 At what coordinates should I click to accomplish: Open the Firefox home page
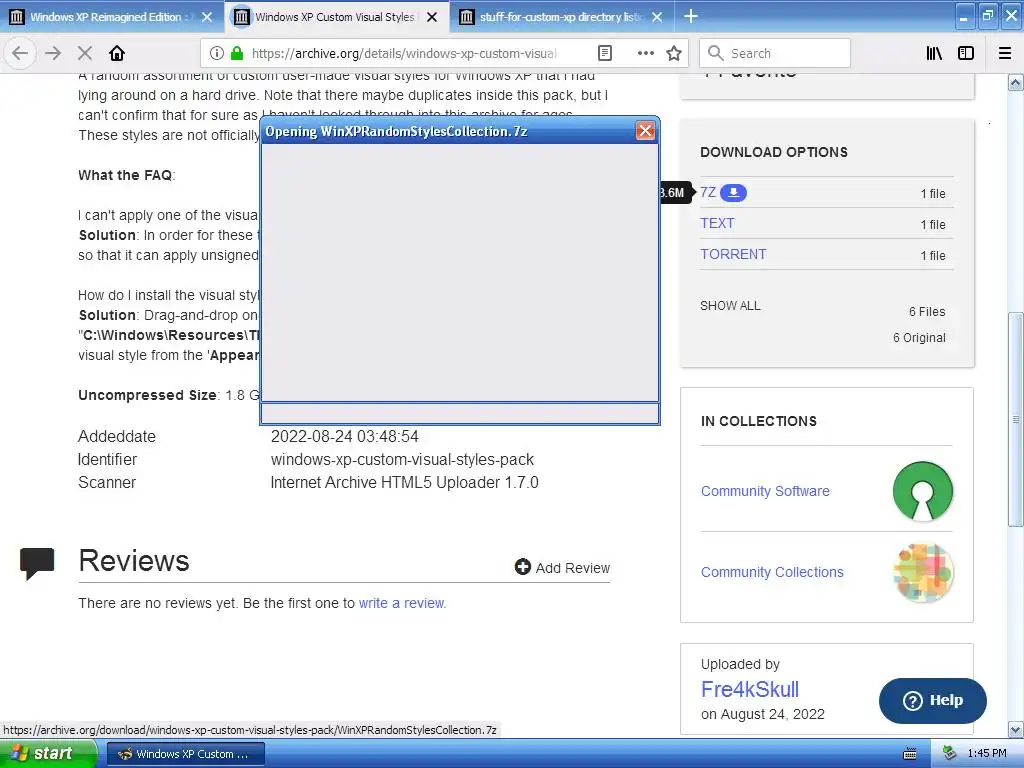pos(117,53)
